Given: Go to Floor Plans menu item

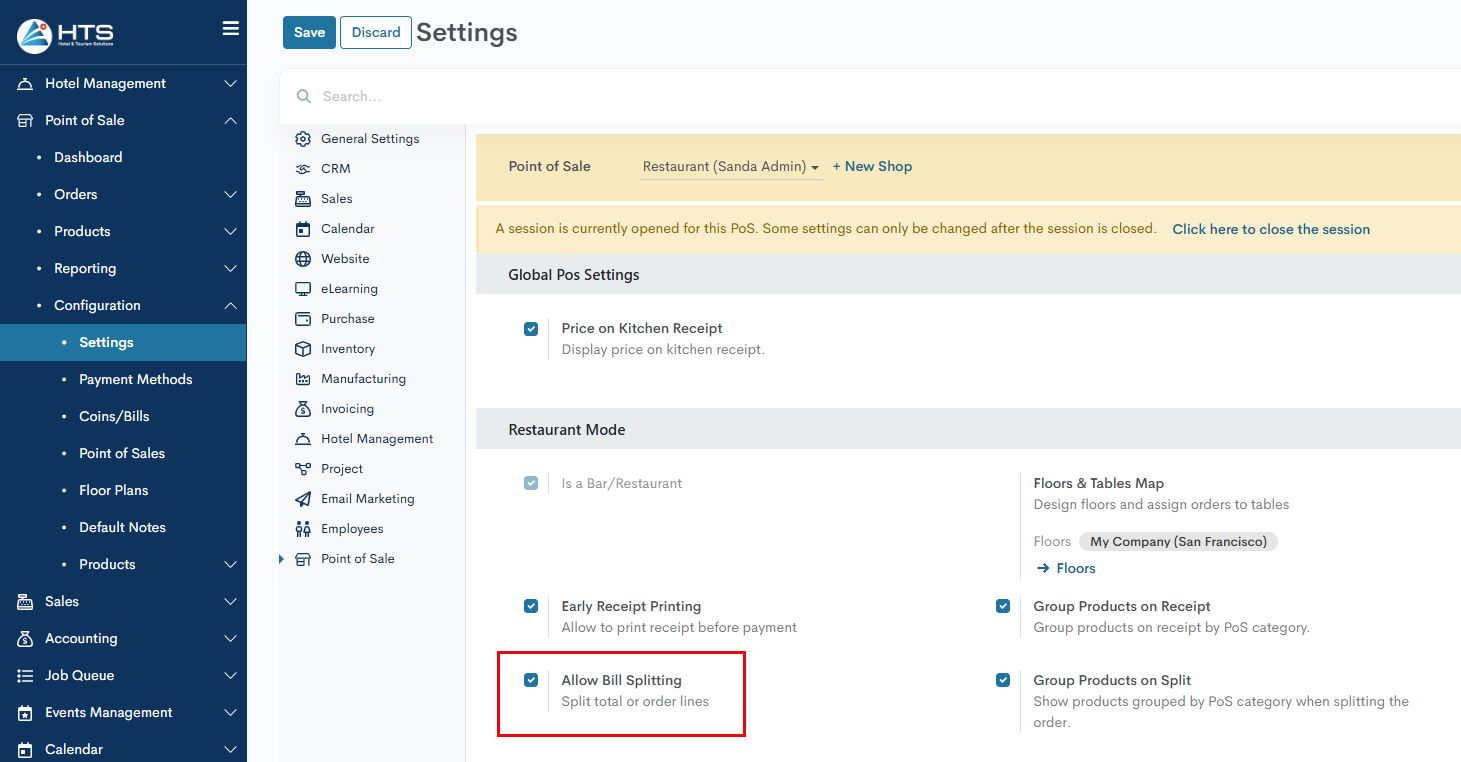Looking at the screenshot, I should [x=114, y=490].
